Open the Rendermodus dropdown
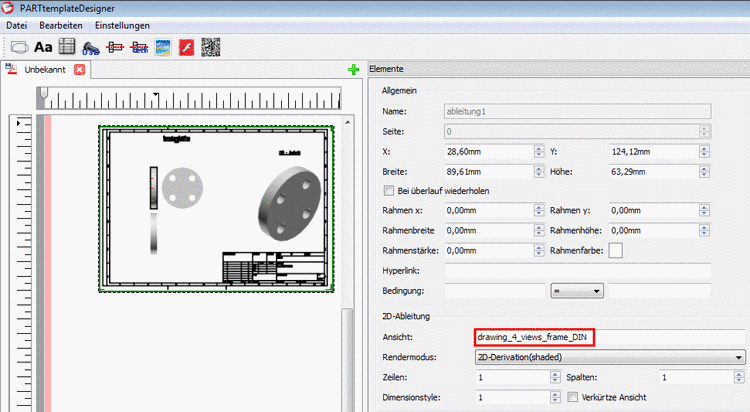The width and height of the screenshot is (750, 412). (610, 357)
